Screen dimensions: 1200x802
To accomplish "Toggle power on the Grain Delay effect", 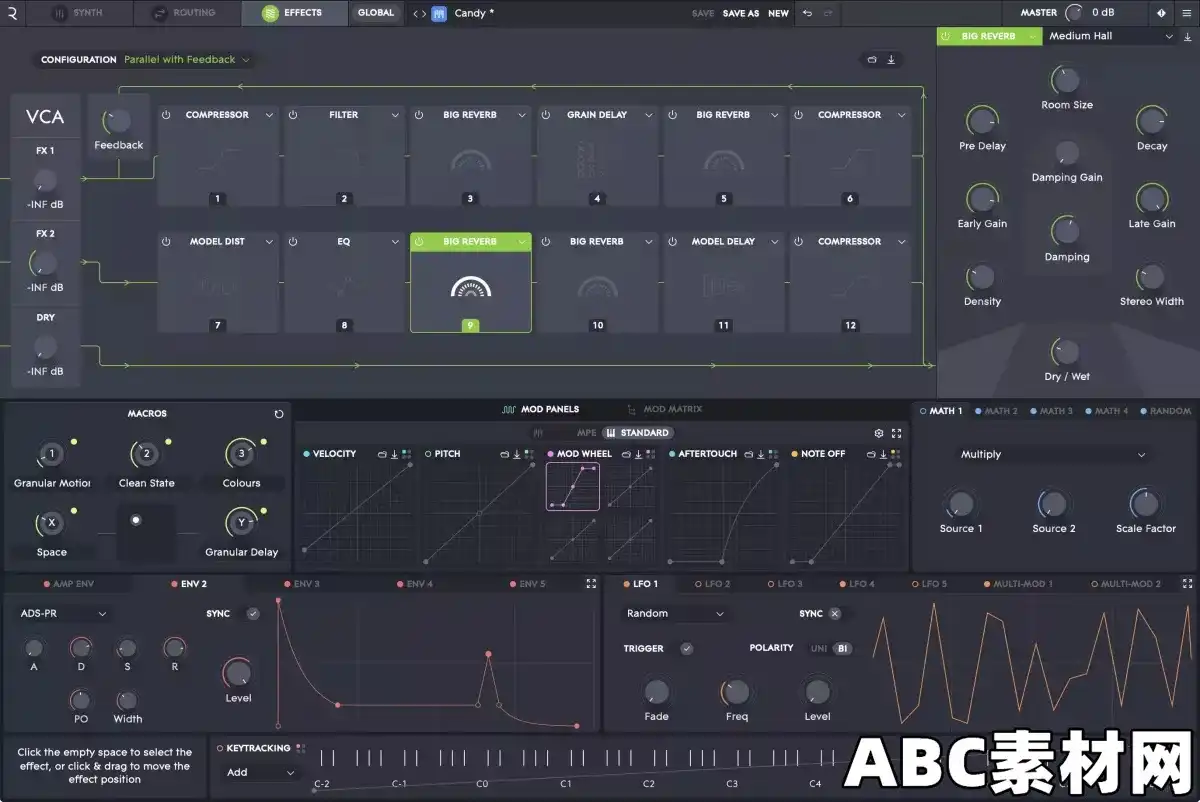I will pos(546,115).
